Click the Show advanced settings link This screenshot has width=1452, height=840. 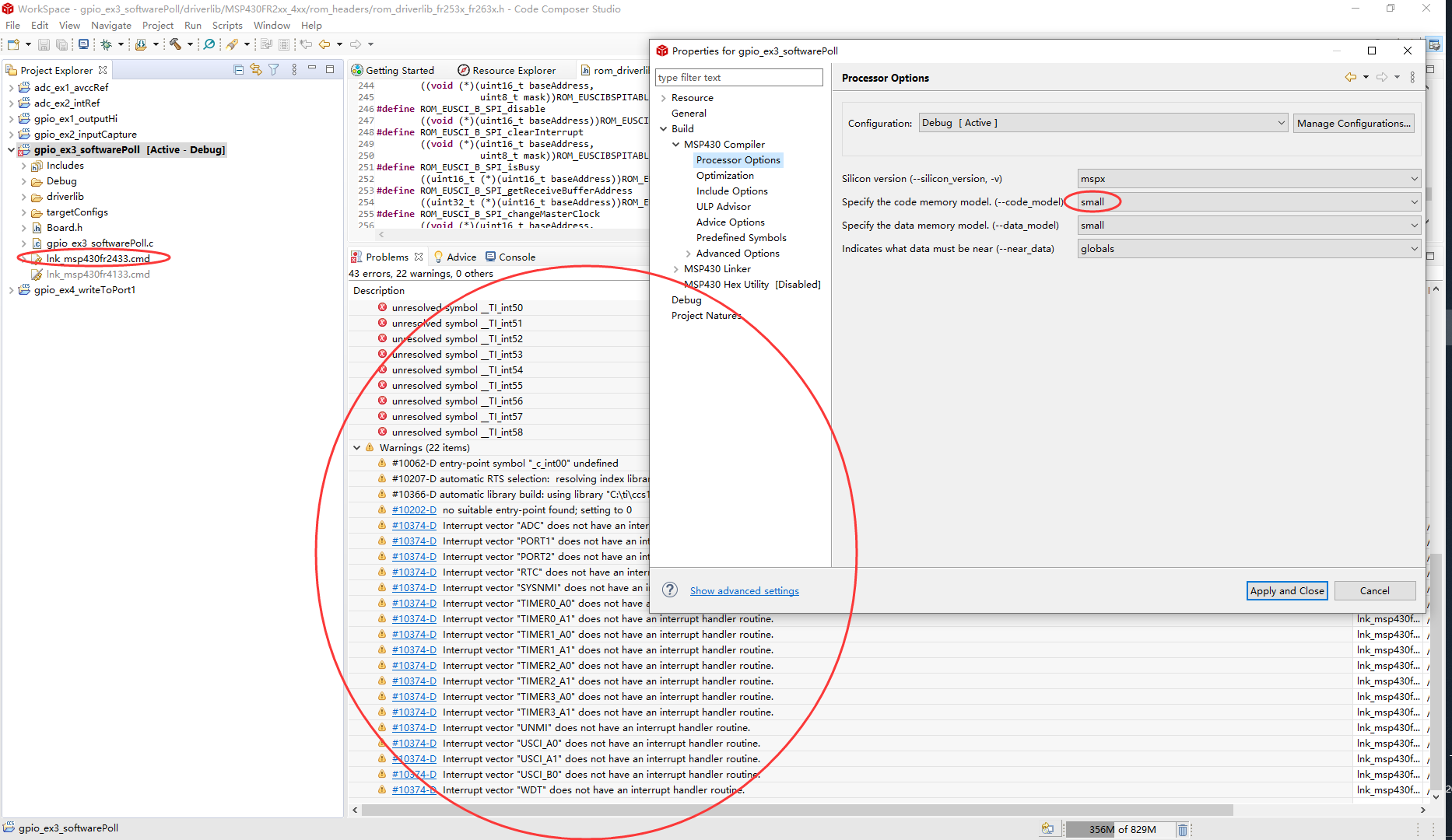(x=744, y=591)
